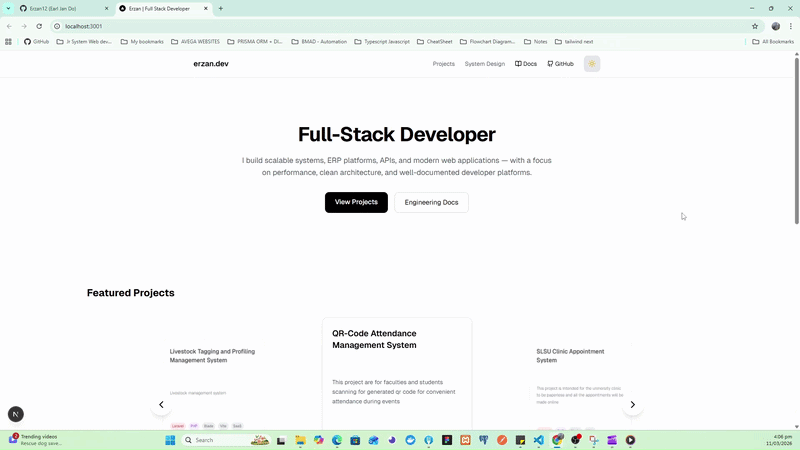The width and height of the screenshot is (800, 450).
Task: Open Visual Studio Code from the taskbar
Action: [x=539, y=440]
